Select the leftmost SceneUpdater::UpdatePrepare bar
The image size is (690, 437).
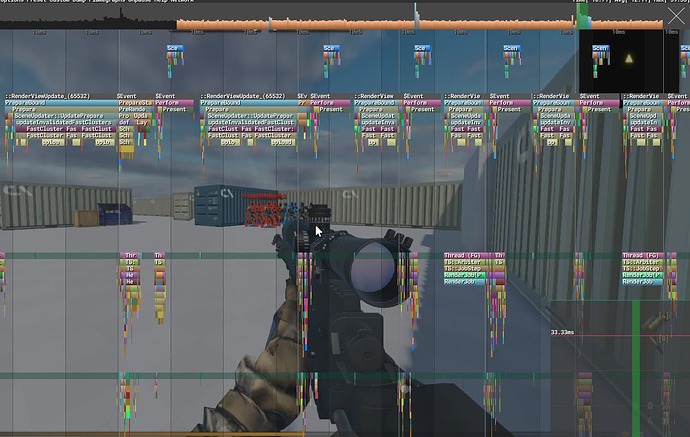click(59, 116)
